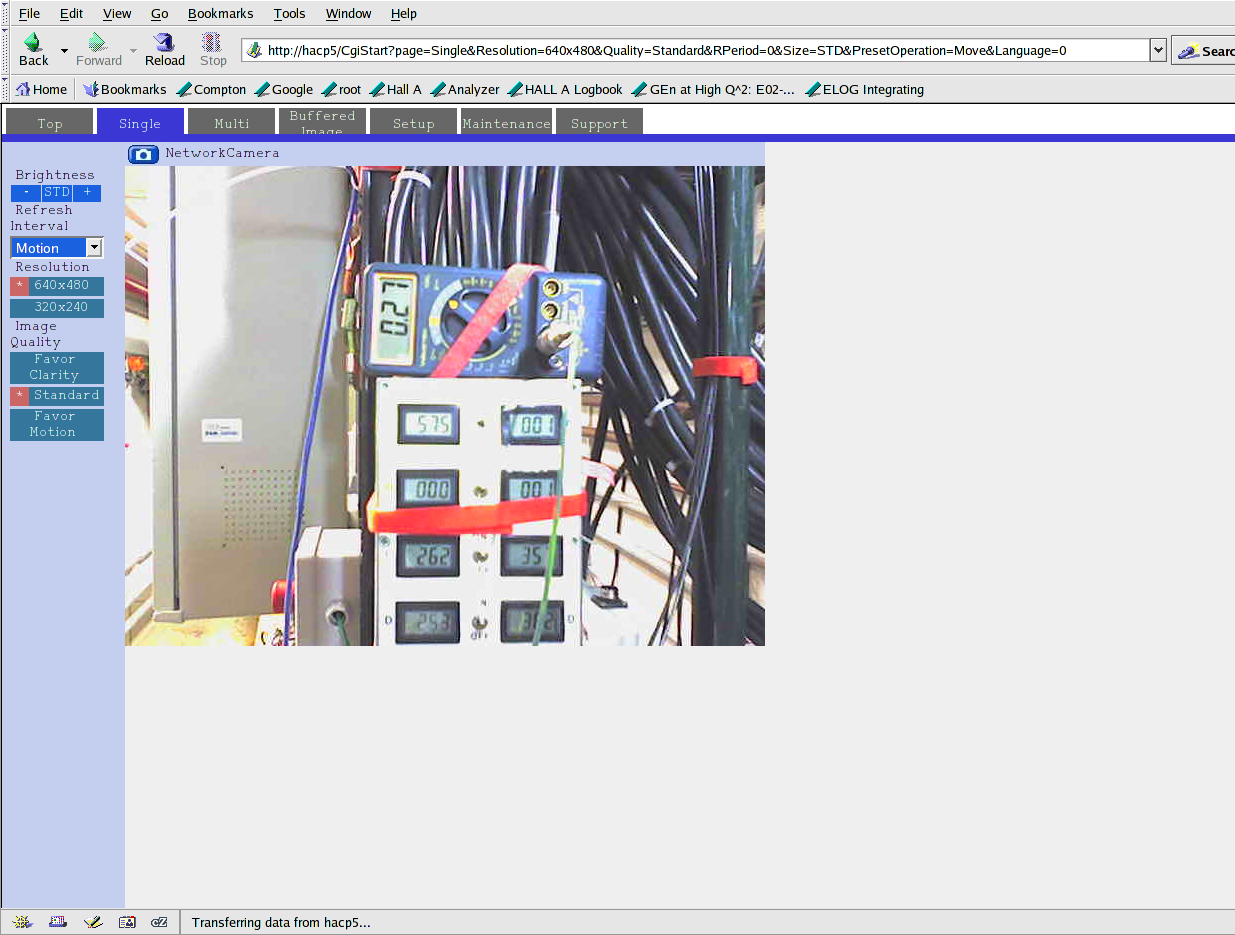Click the Composer icon in the status bar

click(x=93, y=922)
